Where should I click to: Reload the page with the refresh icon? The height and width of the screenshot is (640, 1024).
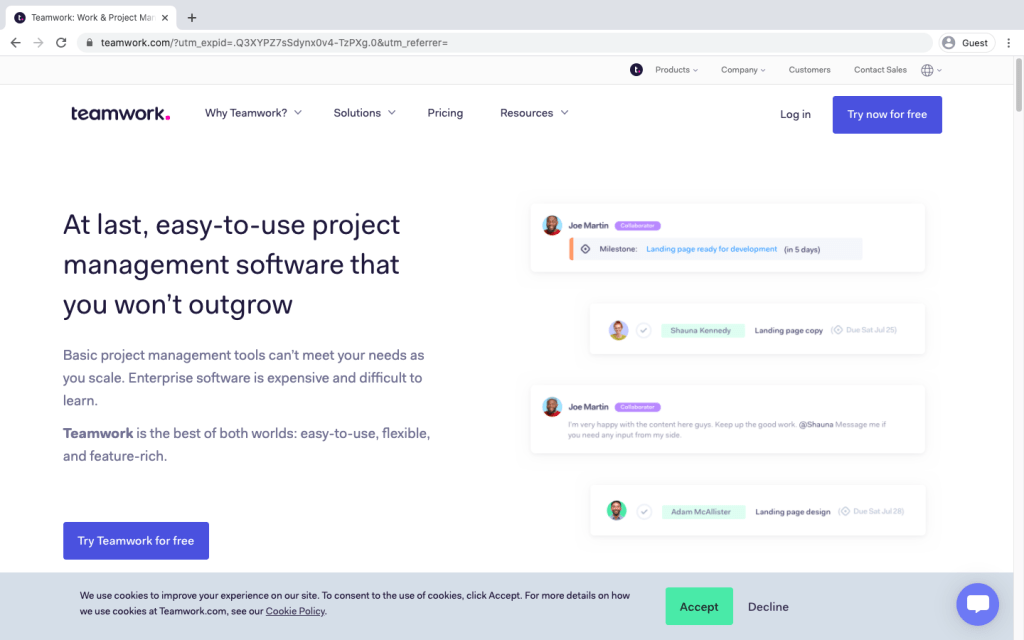click(61, 43)
